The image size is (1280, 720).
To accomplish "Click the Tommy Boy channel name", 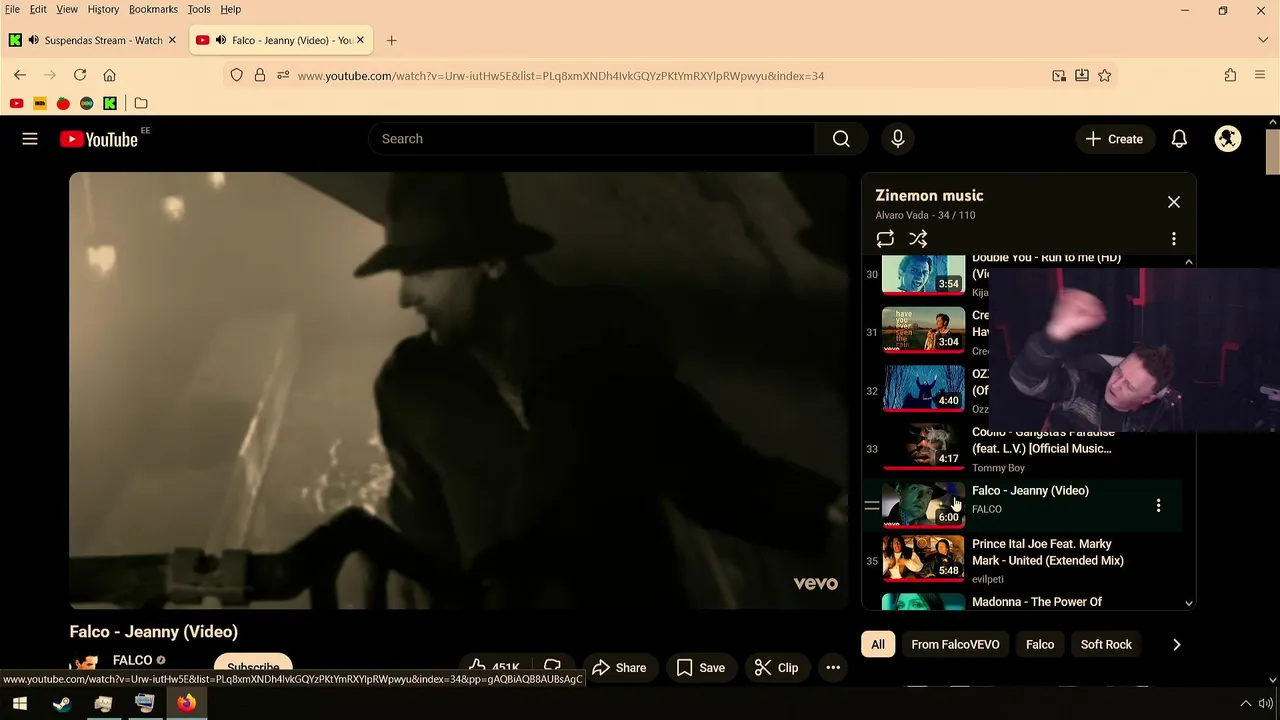I will point(998,468).
